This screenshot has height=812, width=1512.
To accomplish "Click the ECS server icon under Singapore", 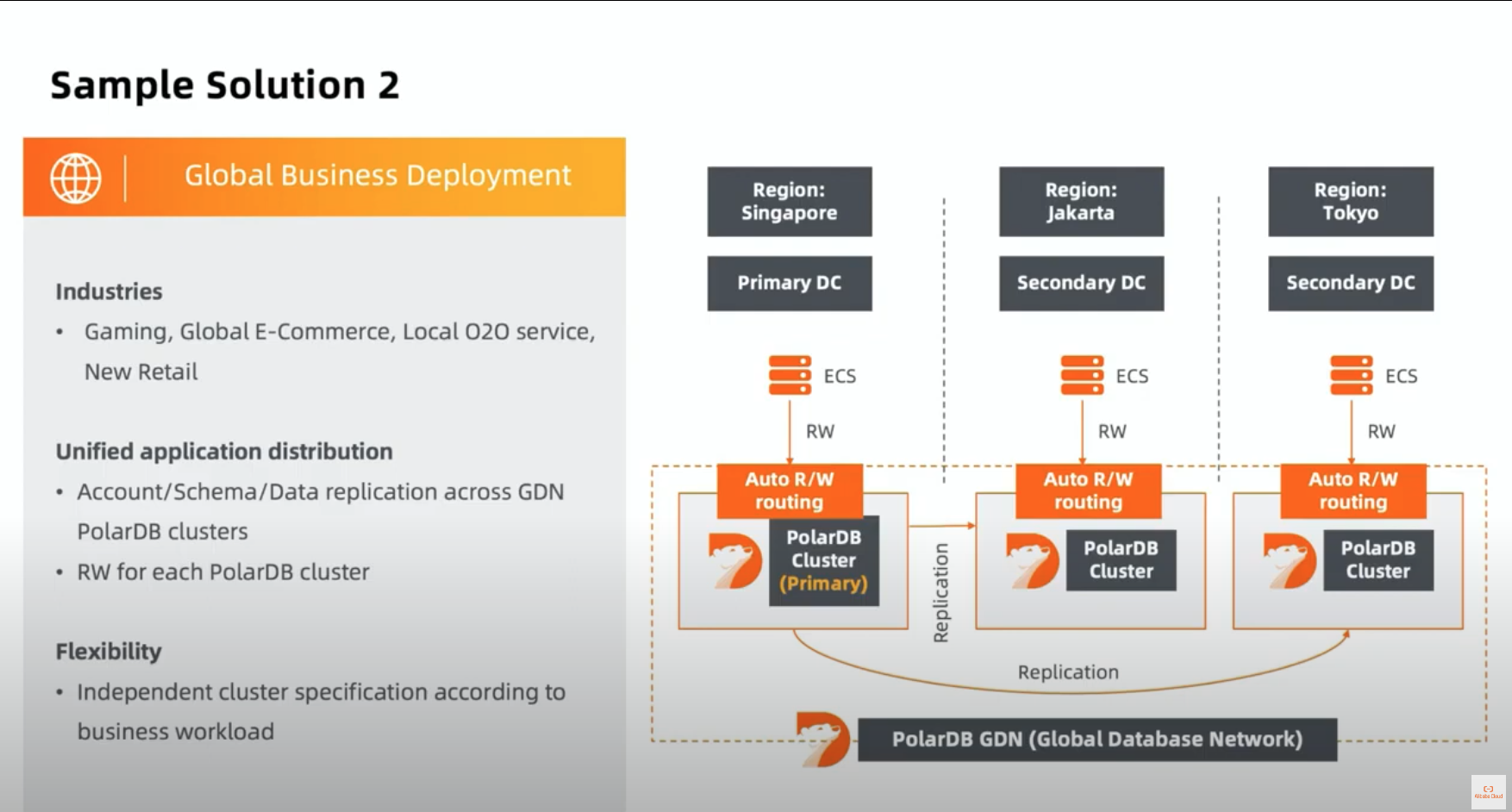I will [x=790, y=375].
